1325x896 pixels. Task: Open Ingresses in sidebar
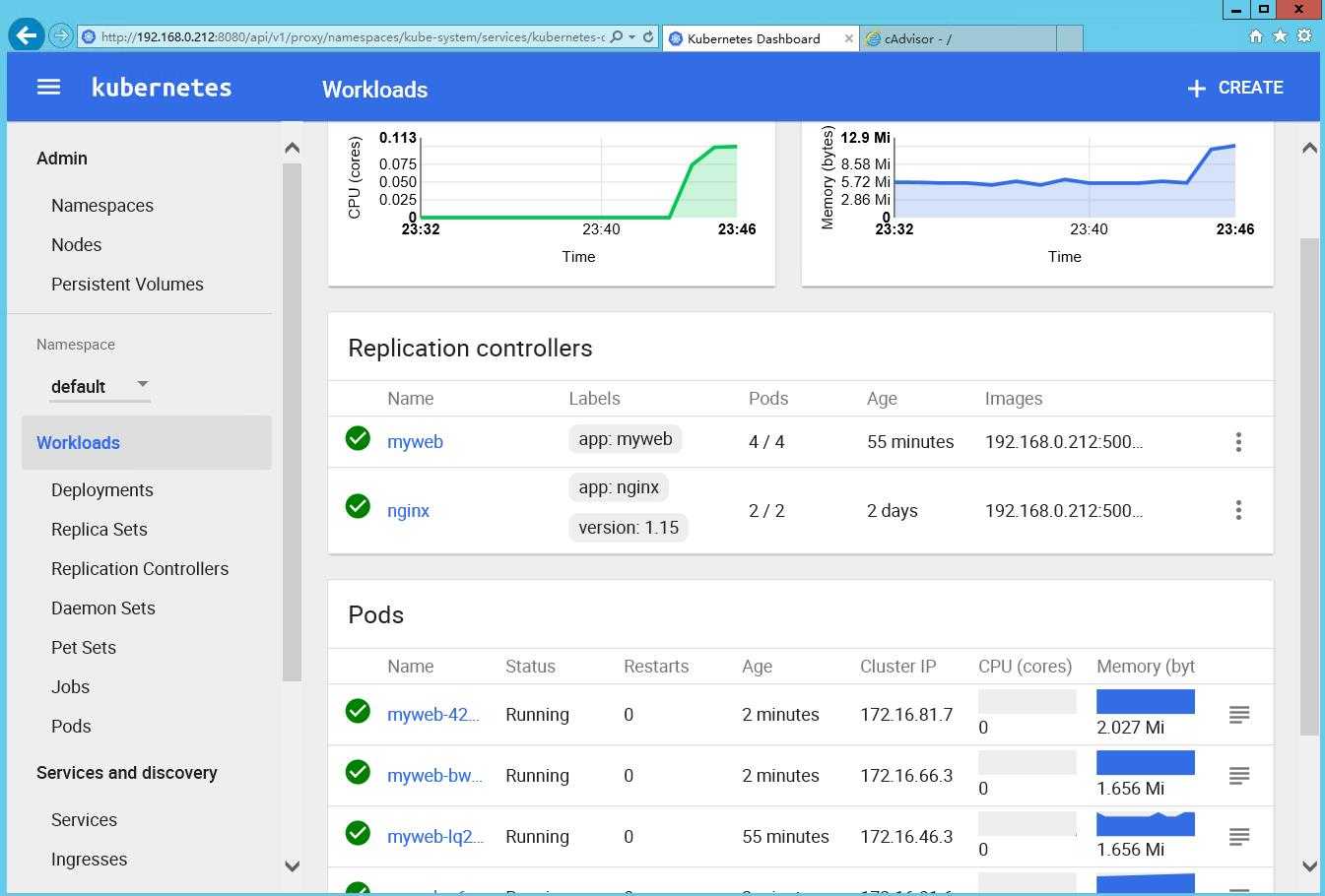tap(89, 860)
